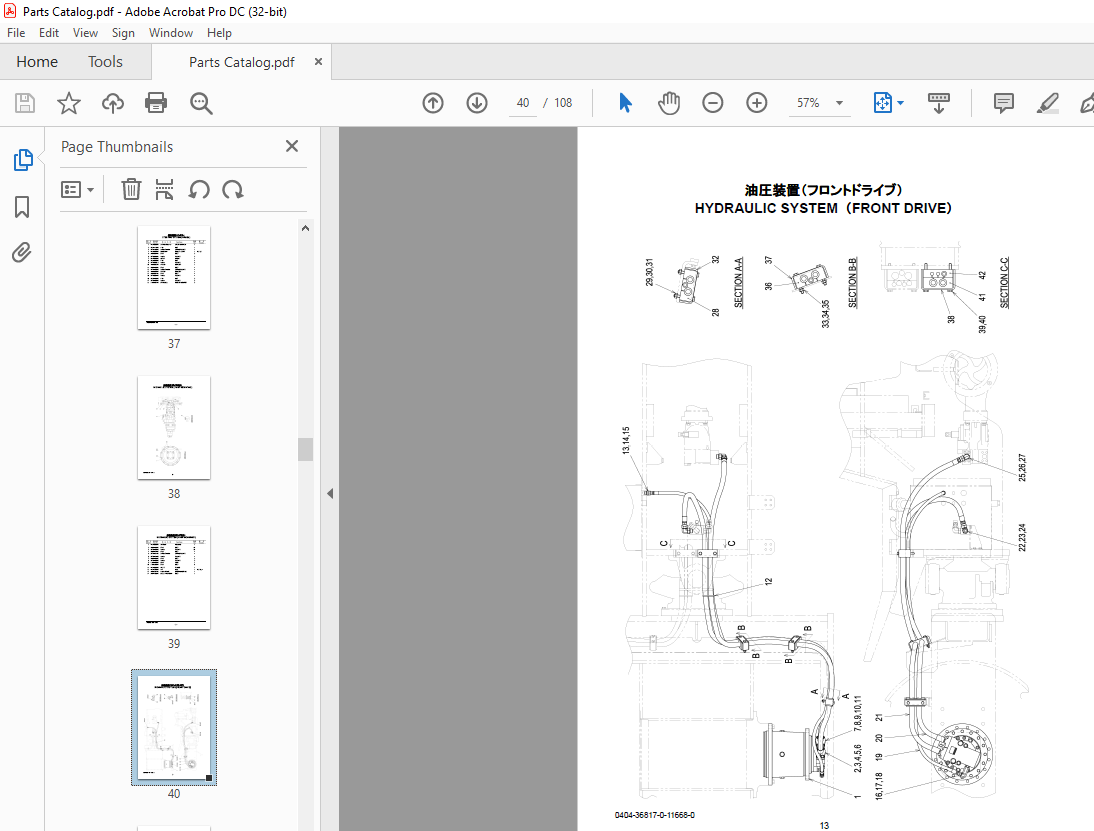Open the Window menu
The width and height of the screenshot is (1094, 831).
pos(170,33)
